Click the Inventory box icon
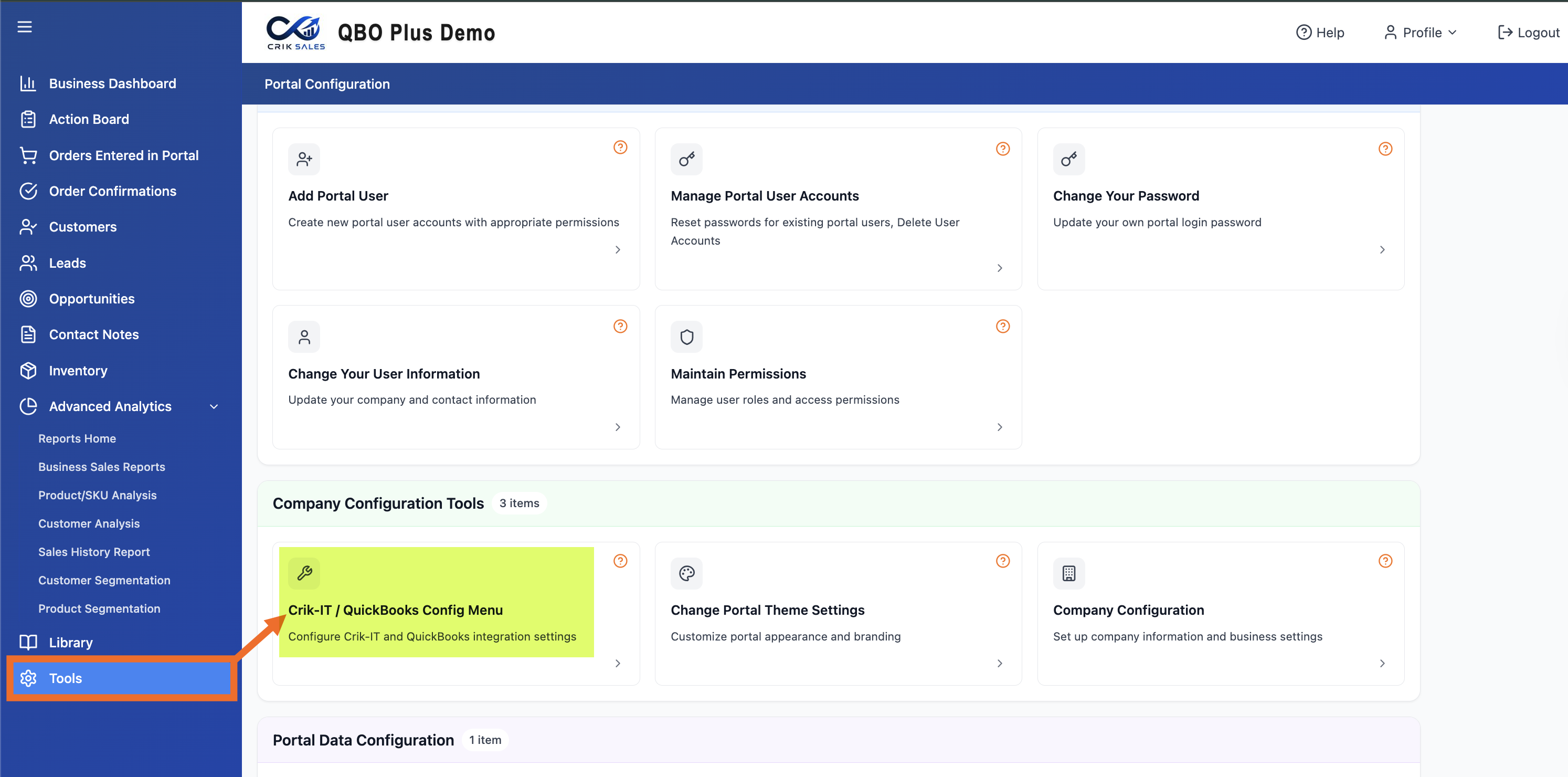 tap(28, 371)
